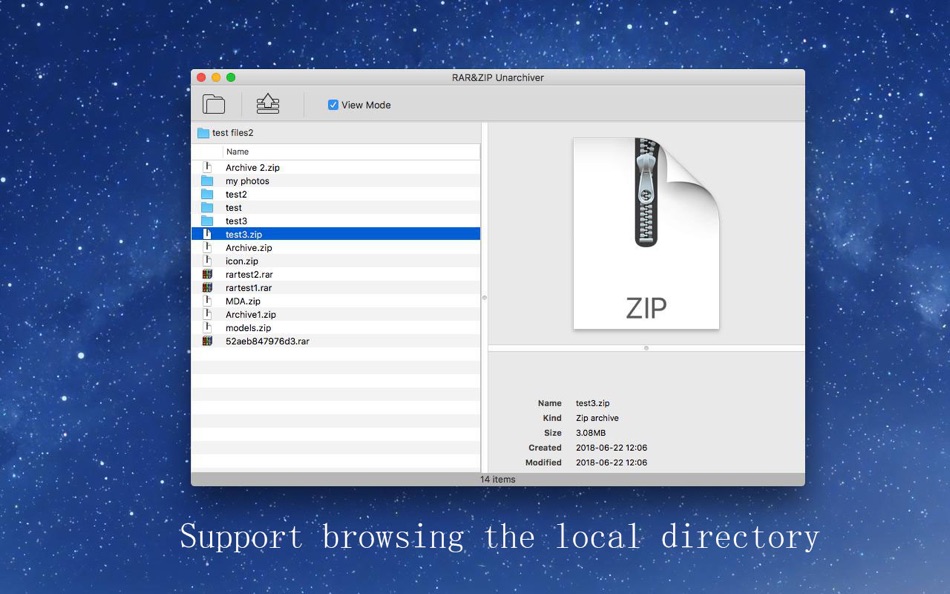Select Archive.zip in the list
950x594 pixels.
(x=336, y=247)
